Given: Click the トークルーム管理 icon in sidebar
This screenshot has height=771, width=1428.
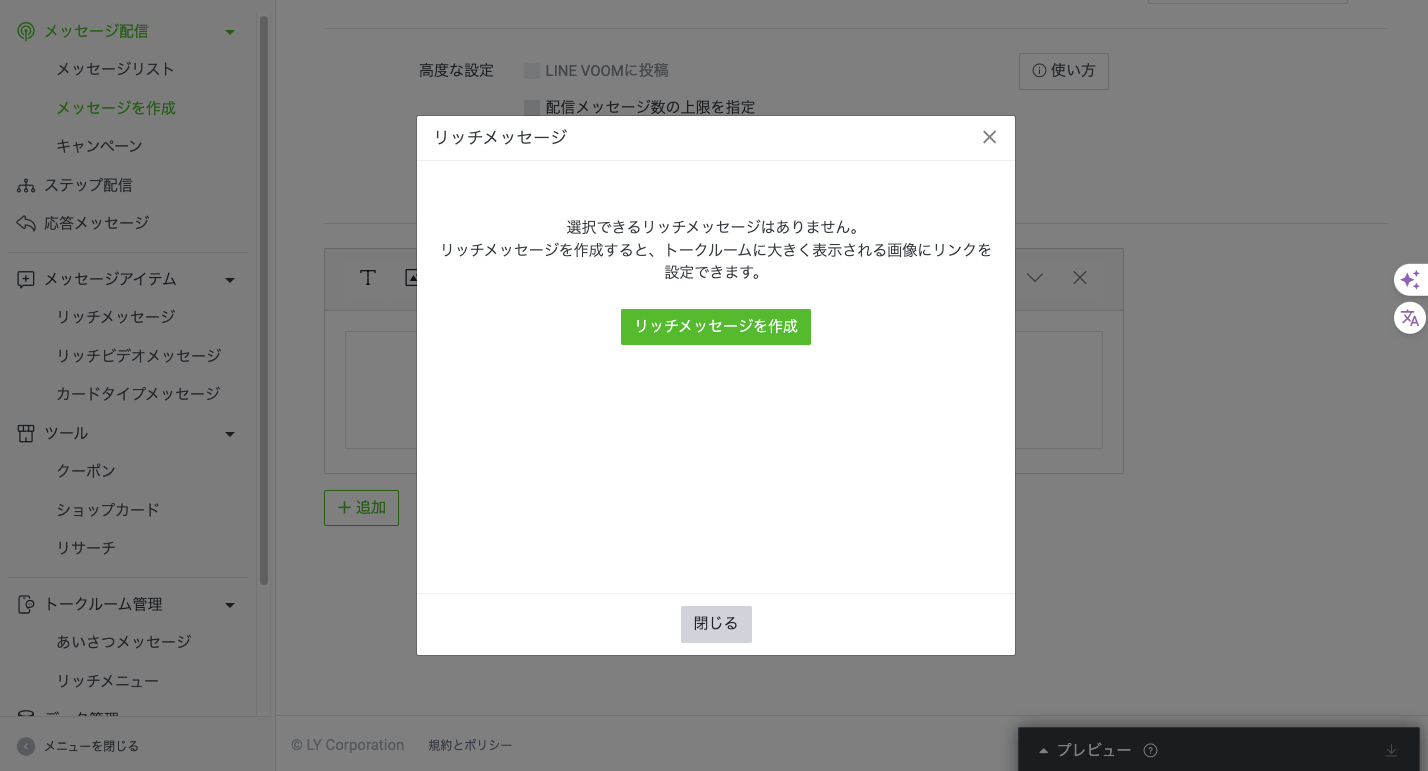Looking at the screenshot, I should tap(26, 604).
